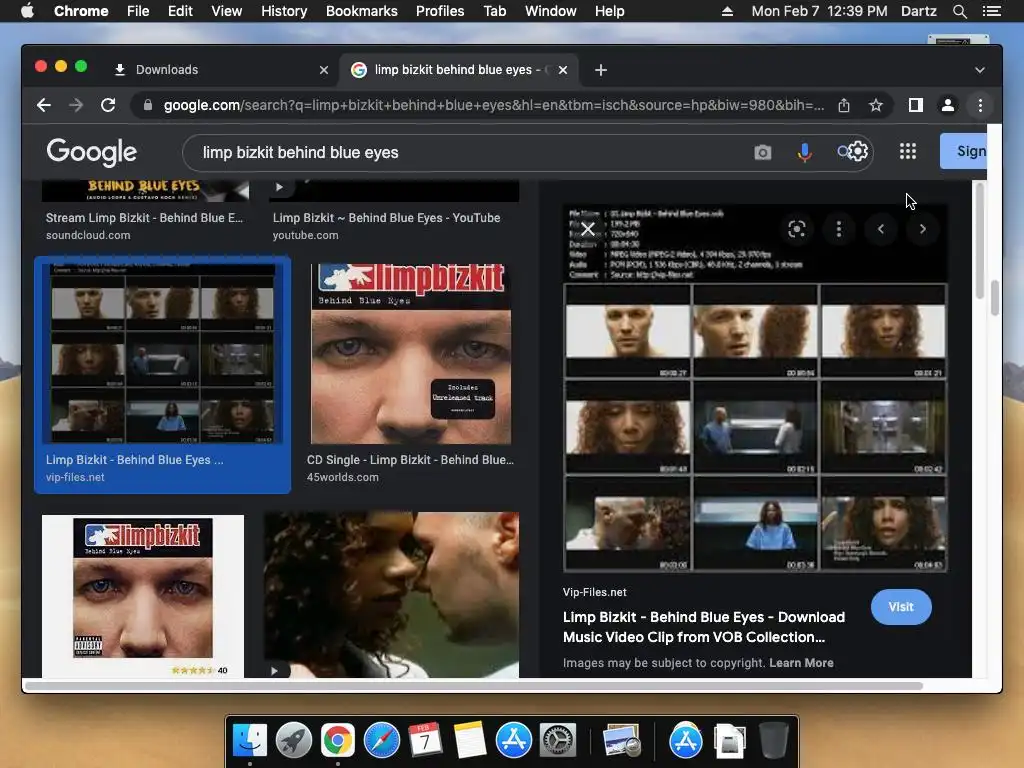Open preview title Limp Bizkit Download Music Video
Image resolution: width=1024 pixels, height=768 pixels.
click(x=703, y=627)
